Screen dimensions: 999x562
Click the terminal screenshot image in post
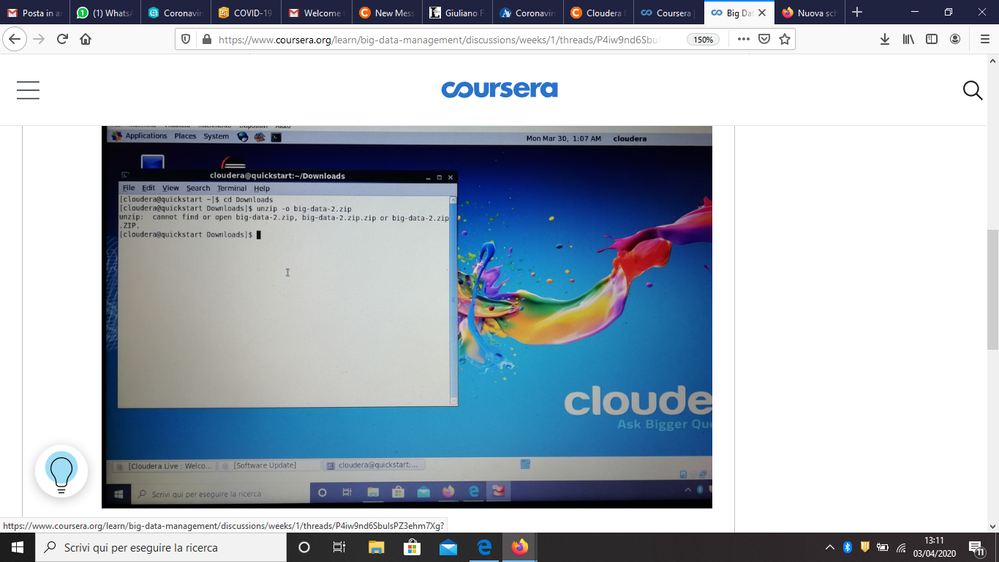click(x=406, y=317)
